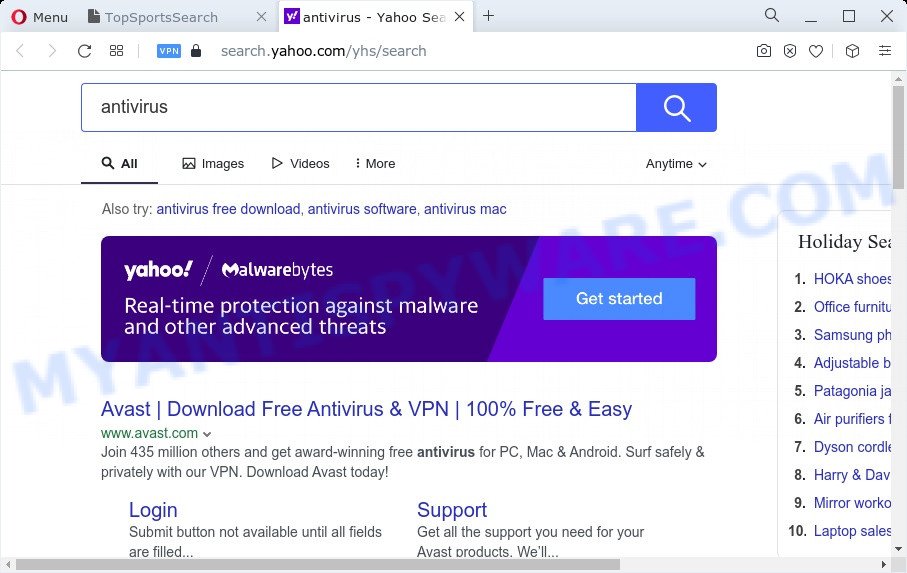Open Office furniture trending search

coord(852,306)
